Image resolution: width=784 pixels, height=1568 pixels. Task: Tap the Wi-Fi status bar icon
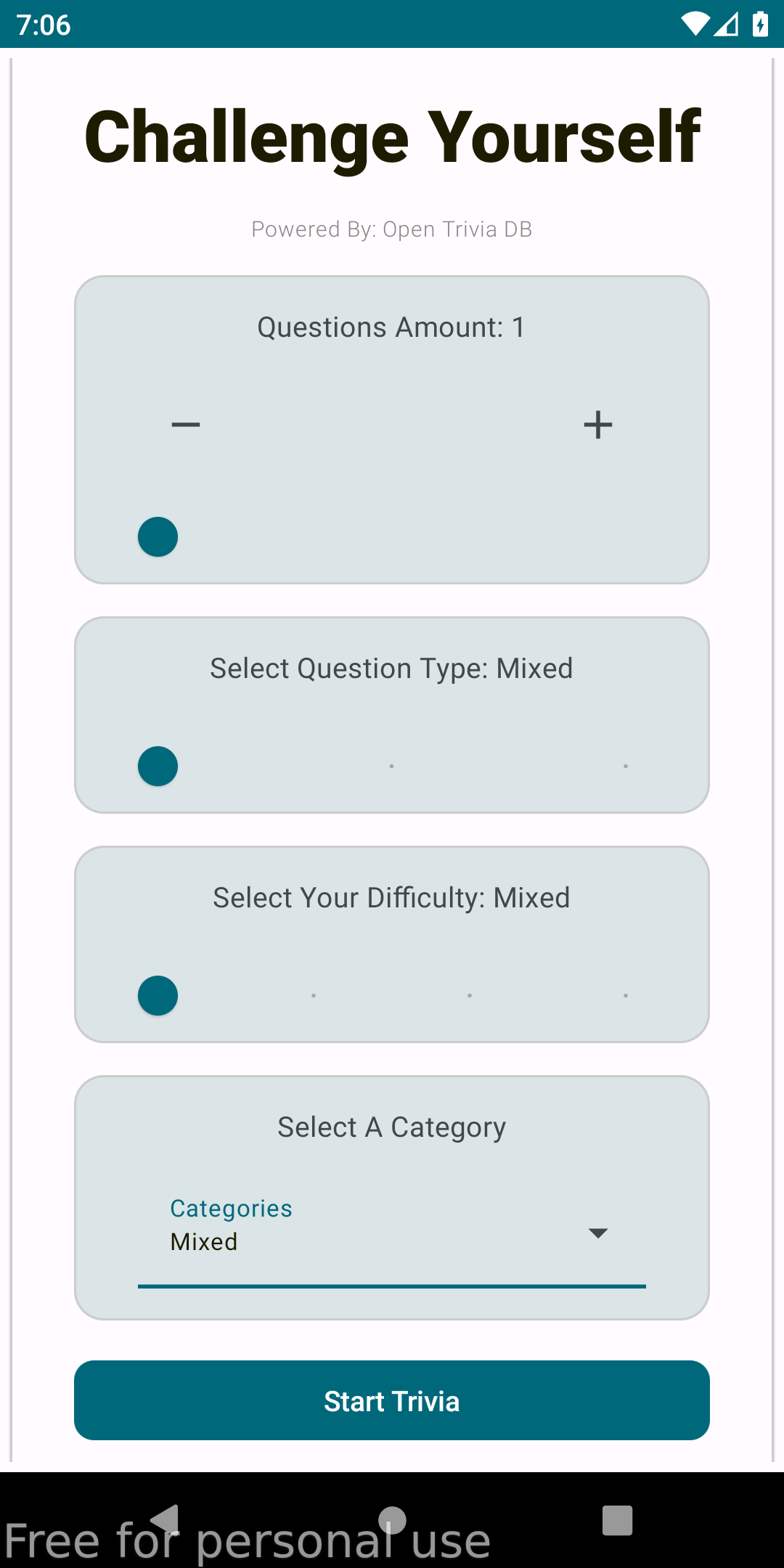[x=695, y=25]
